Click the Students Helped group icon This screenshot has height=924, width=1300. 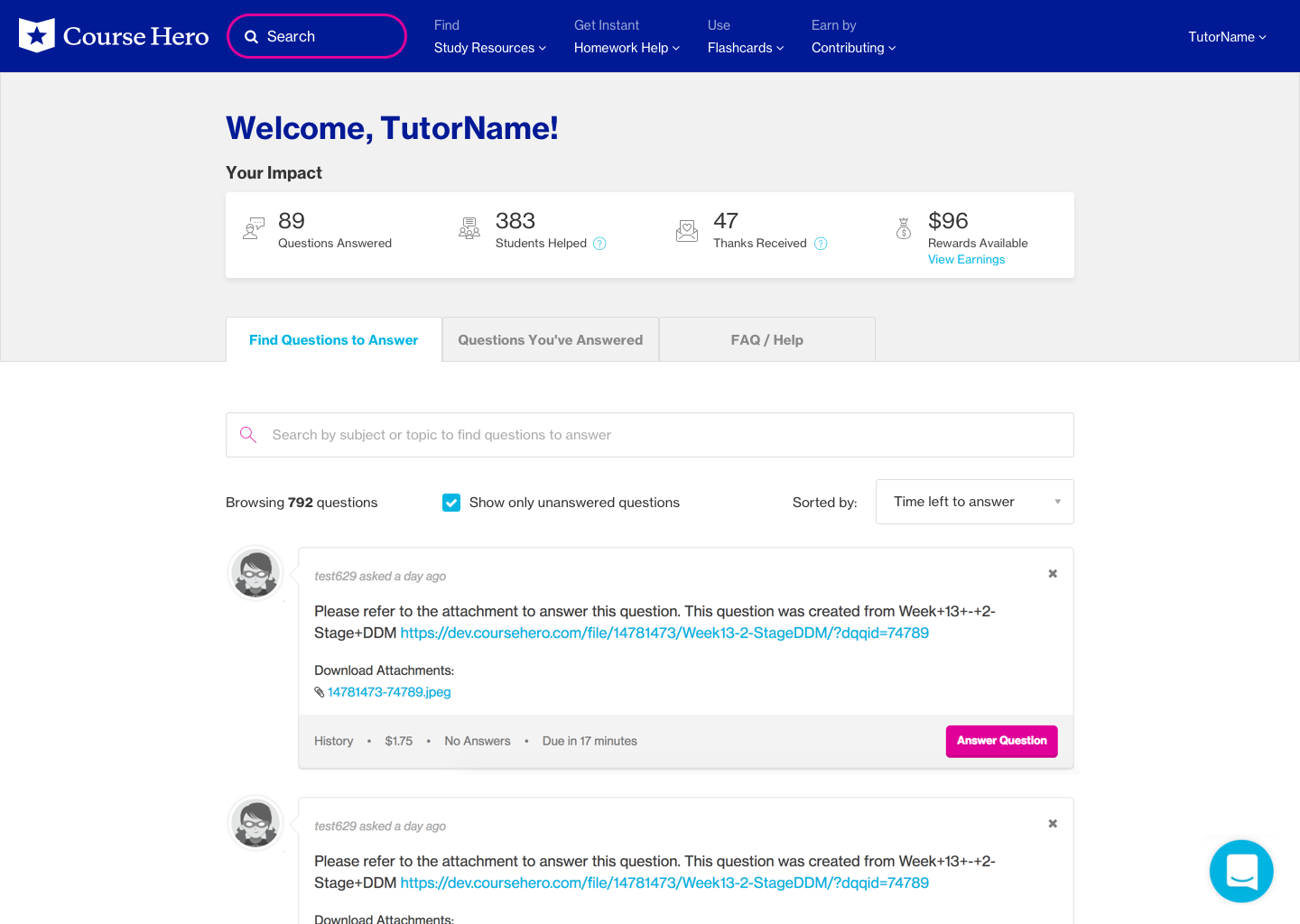[x=469, y=228]
